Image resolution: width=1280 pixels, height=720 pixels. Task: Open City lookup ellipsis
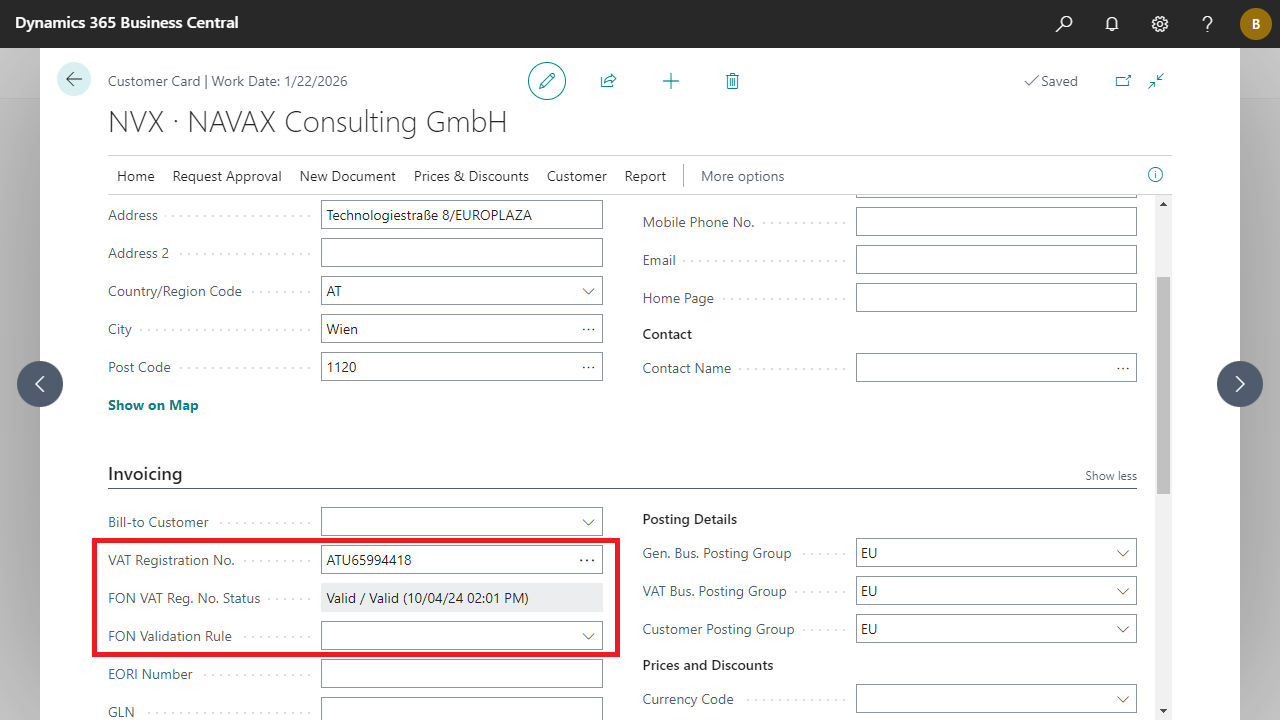pyautogui.click(x=588, y=329)
